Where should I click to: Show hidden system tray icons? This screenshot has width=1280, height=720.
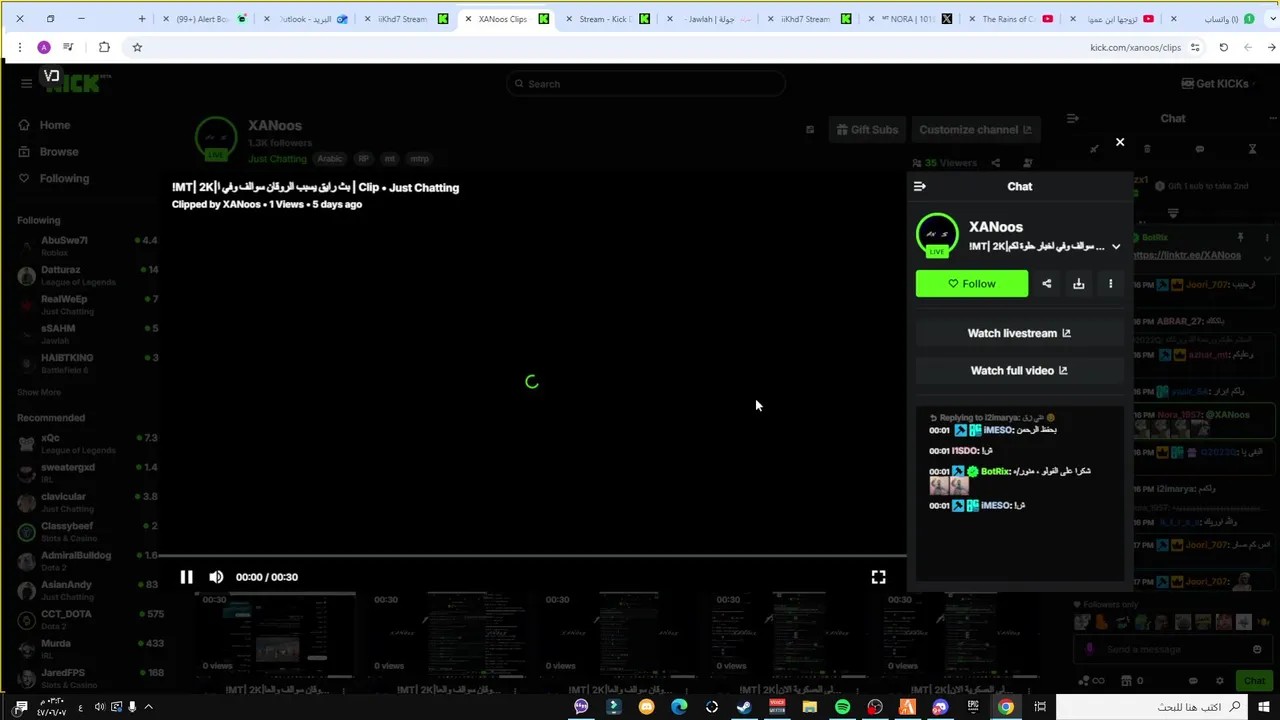click(x=148, y=707)
